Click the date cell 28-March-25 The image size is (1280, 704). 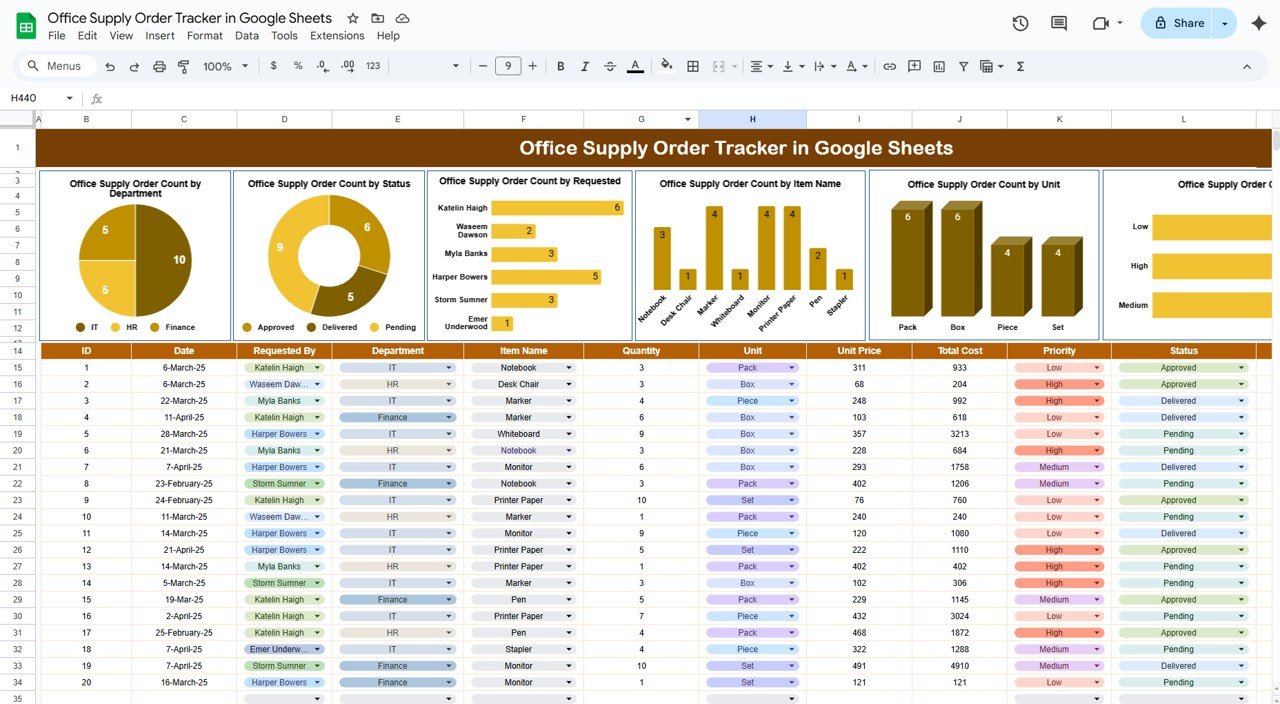click(184, 434)
